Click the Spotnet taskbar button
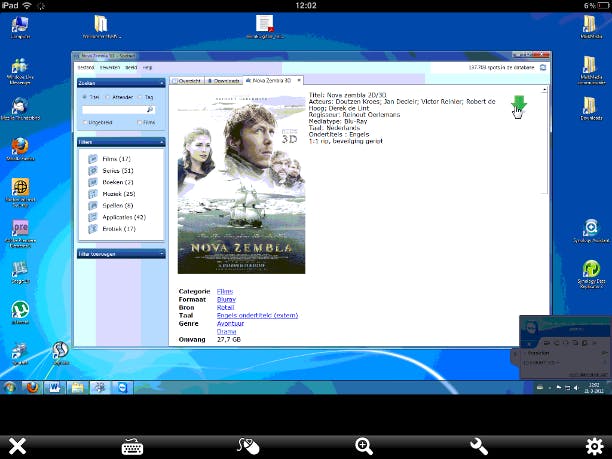The image size is (612, 459). click(100, 388)
